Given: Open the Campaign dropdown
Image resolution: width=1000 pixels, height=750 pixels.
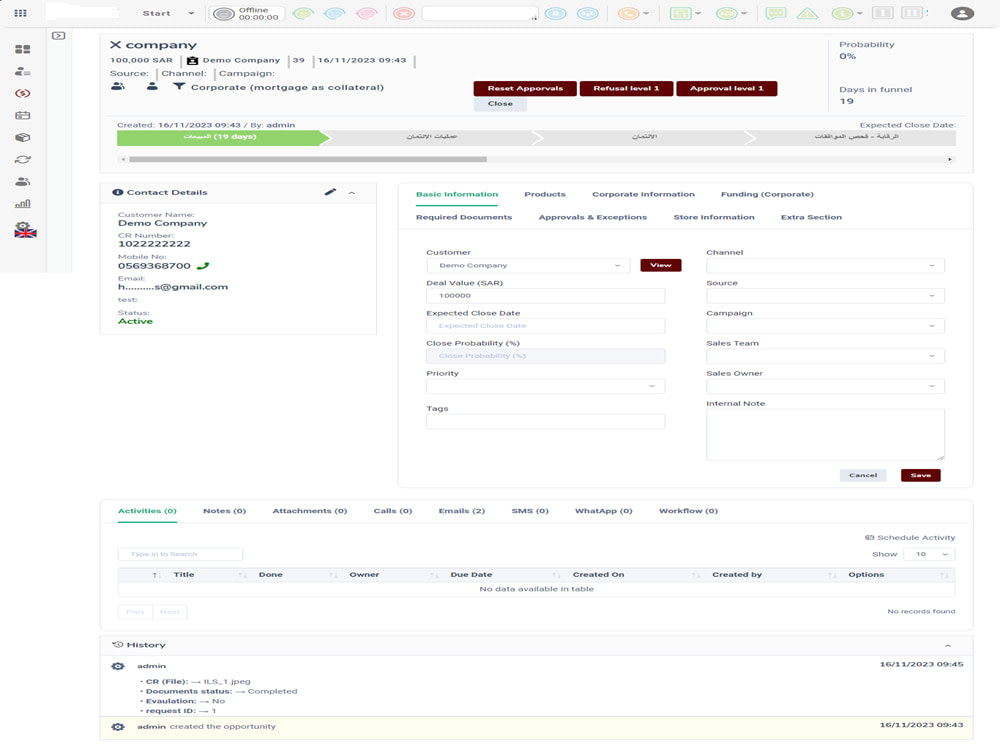Looking at the screenshot, I should (x=825, y=326).
